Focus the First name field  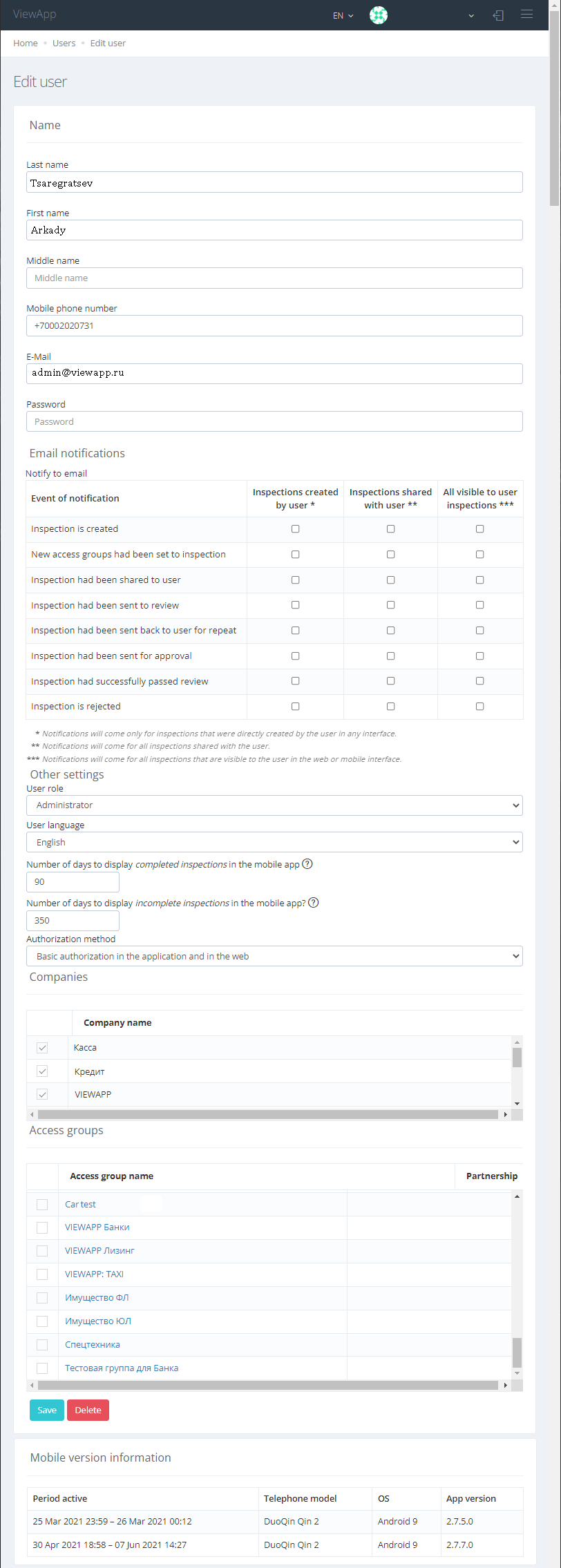tap(274, 230)
